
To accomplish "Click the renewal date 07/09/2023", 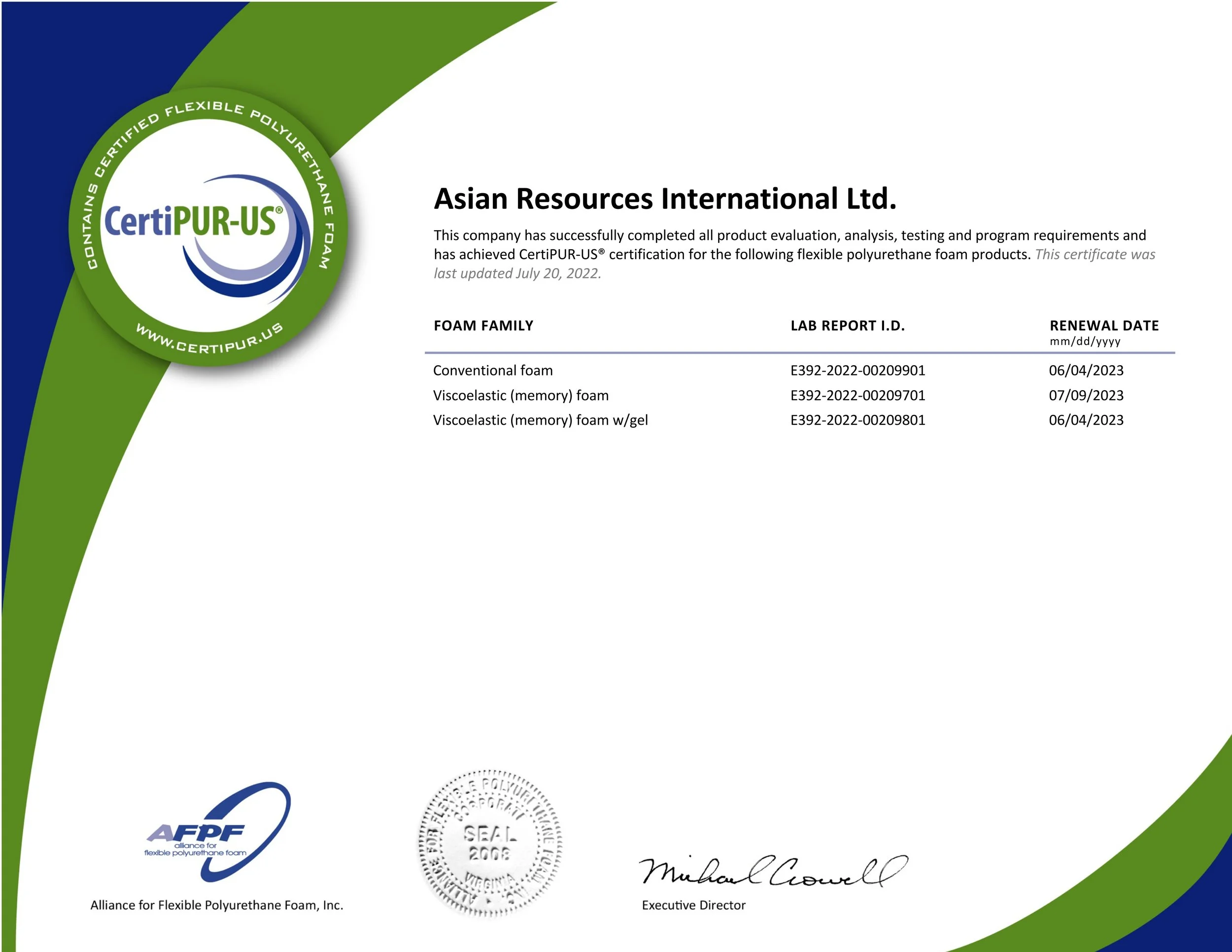I will pyautogui.click(x=1086, y=395).
